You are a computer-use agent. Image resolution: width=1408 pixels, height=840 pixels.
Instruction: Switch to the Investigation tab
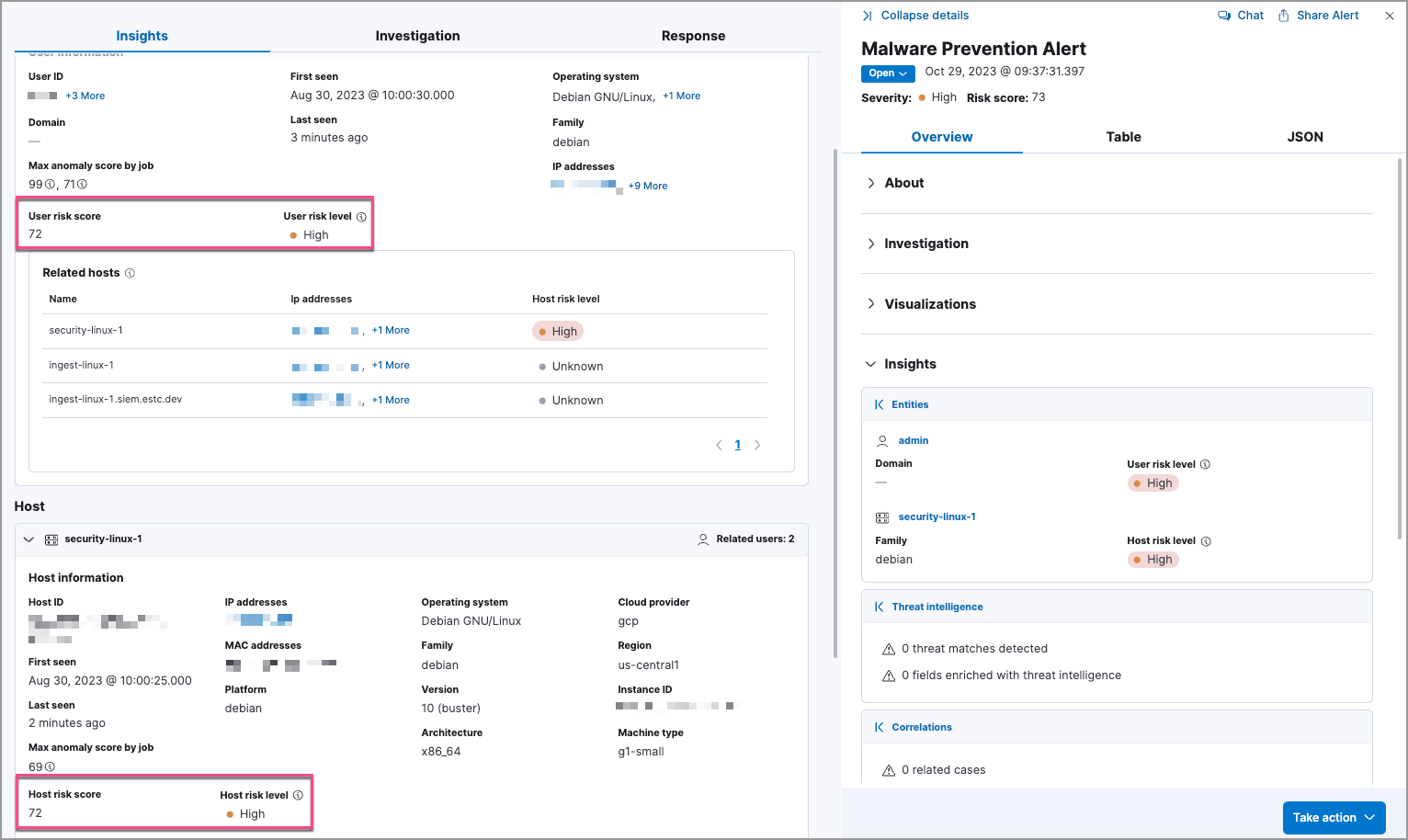click(x=417, y=36)
